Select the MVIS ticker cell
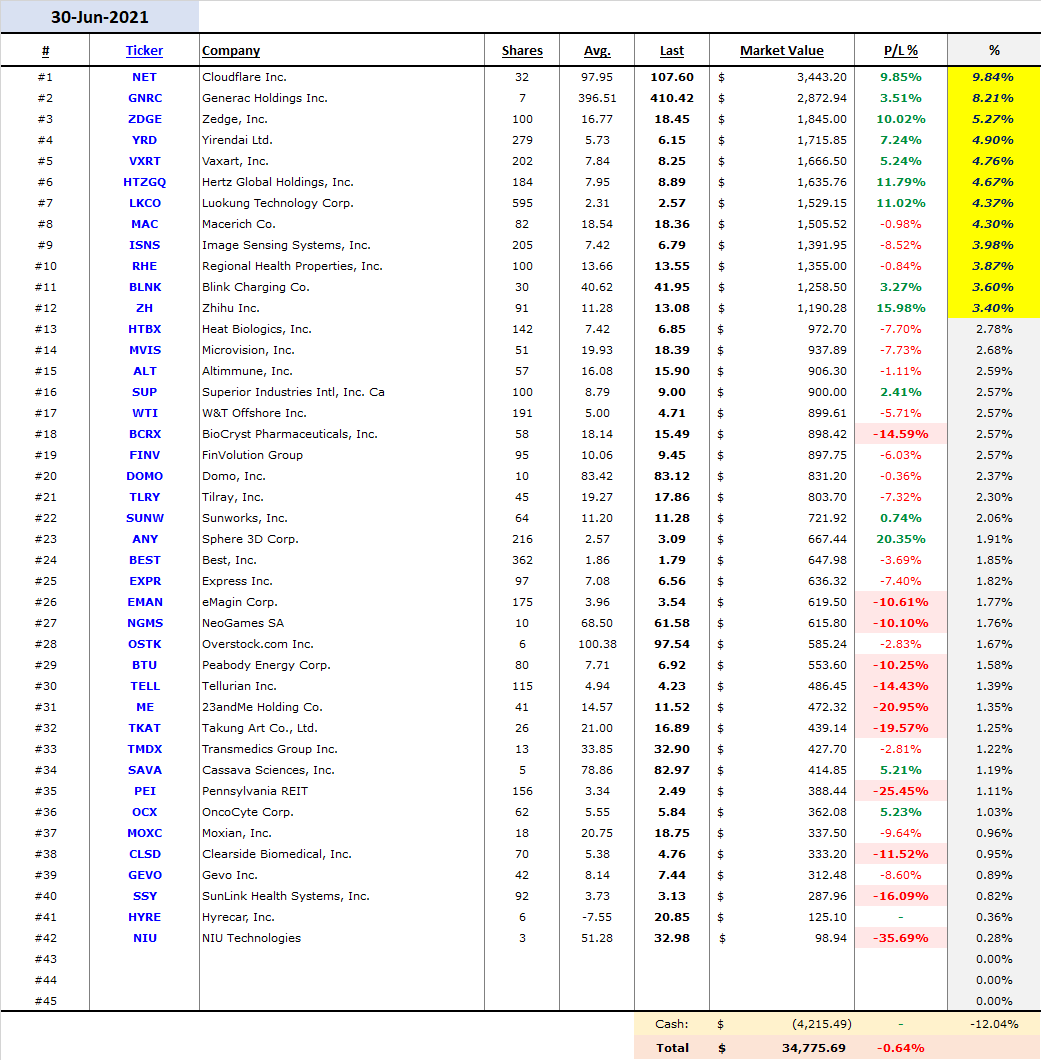The width and height of the screenshot is (1041, 1060). coord(145,350)
